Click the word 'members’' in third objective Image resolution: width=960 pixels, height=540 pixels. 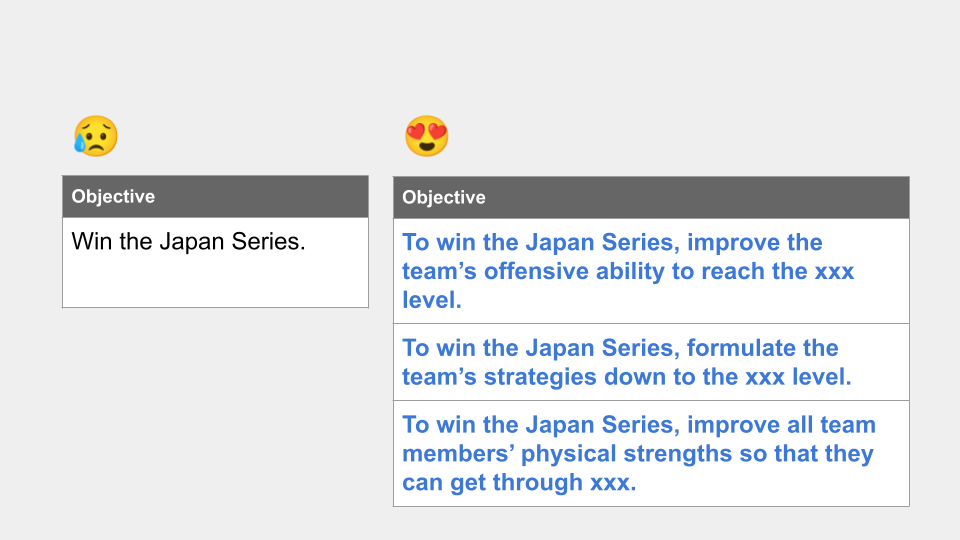[459, 454]
